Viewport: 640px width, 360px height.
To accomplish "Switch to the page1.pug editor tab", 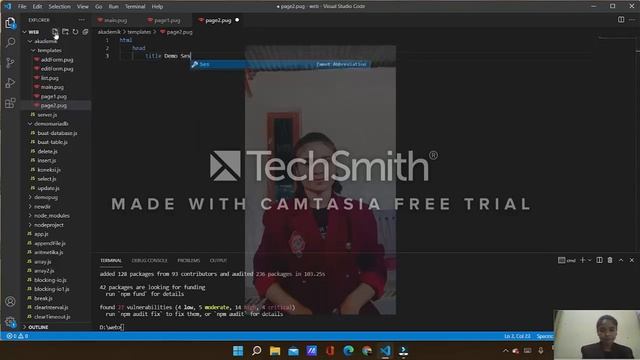I will tap(167, 20).
